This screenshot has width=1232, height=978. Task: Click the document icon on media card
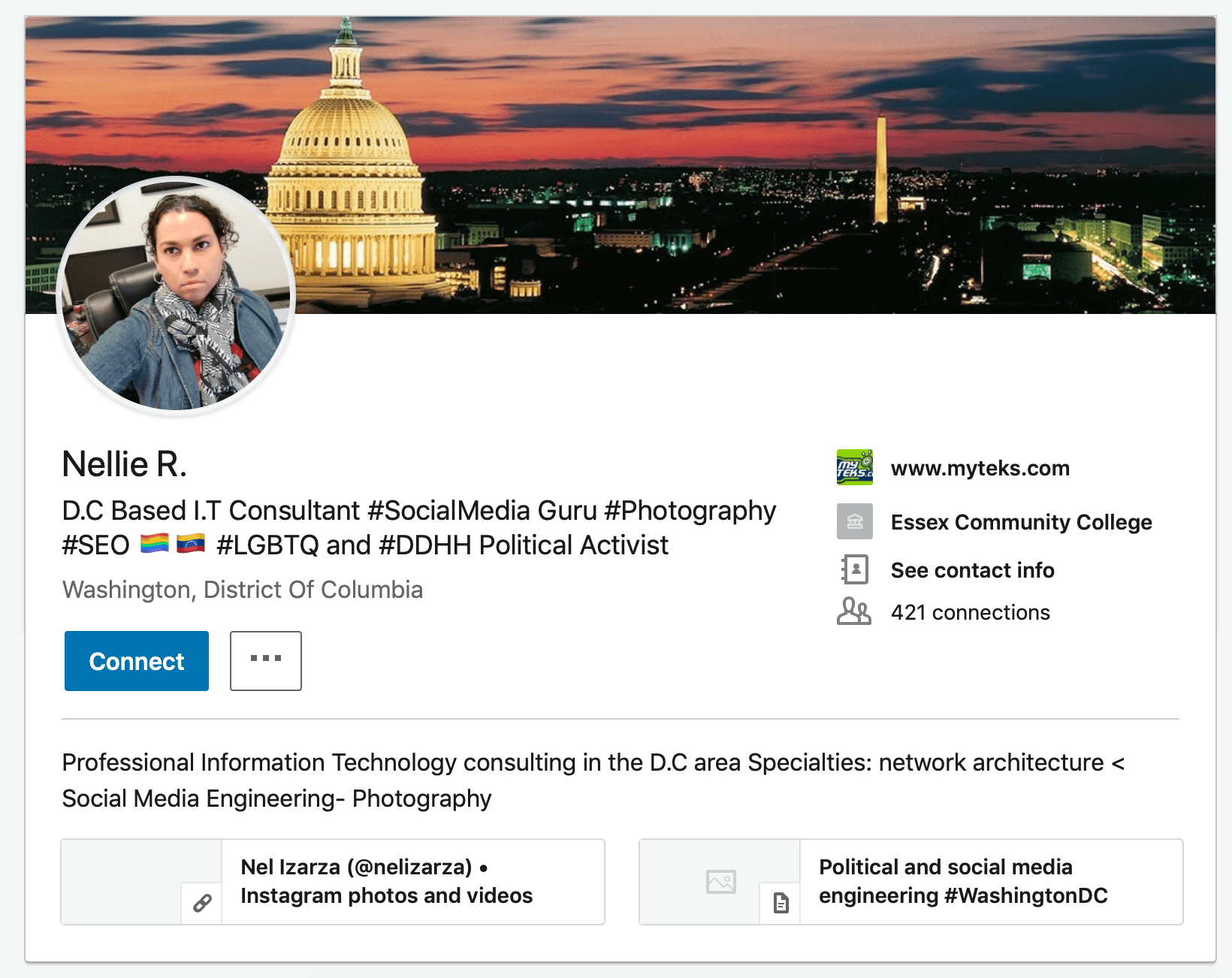tap(781, 903)
